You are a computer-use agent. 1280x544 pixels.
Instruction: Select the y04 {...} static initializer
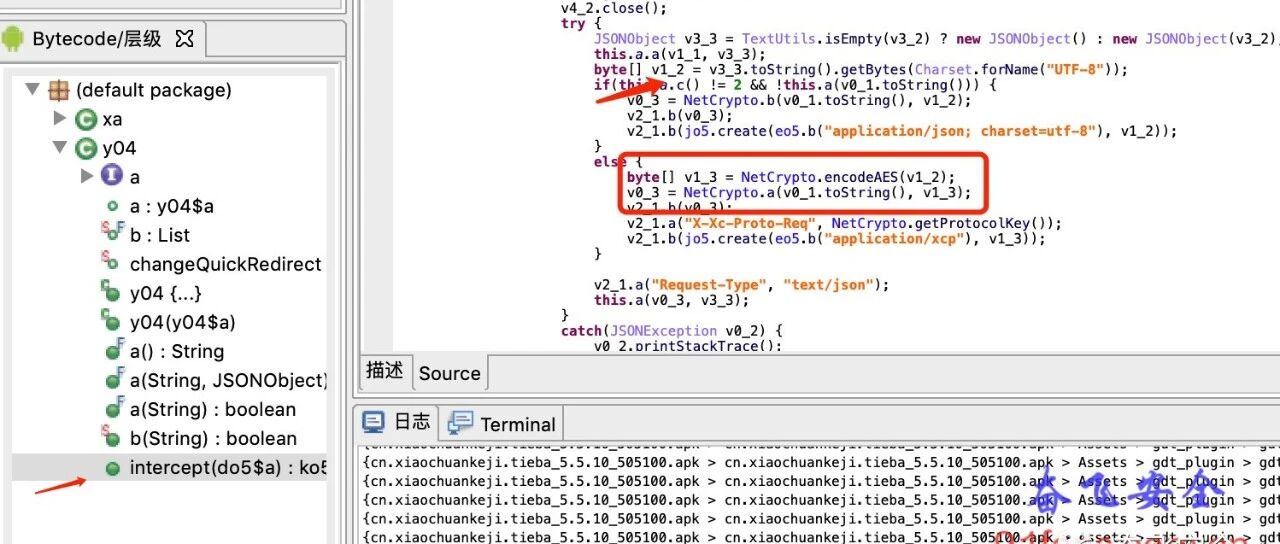click(168, 293)
